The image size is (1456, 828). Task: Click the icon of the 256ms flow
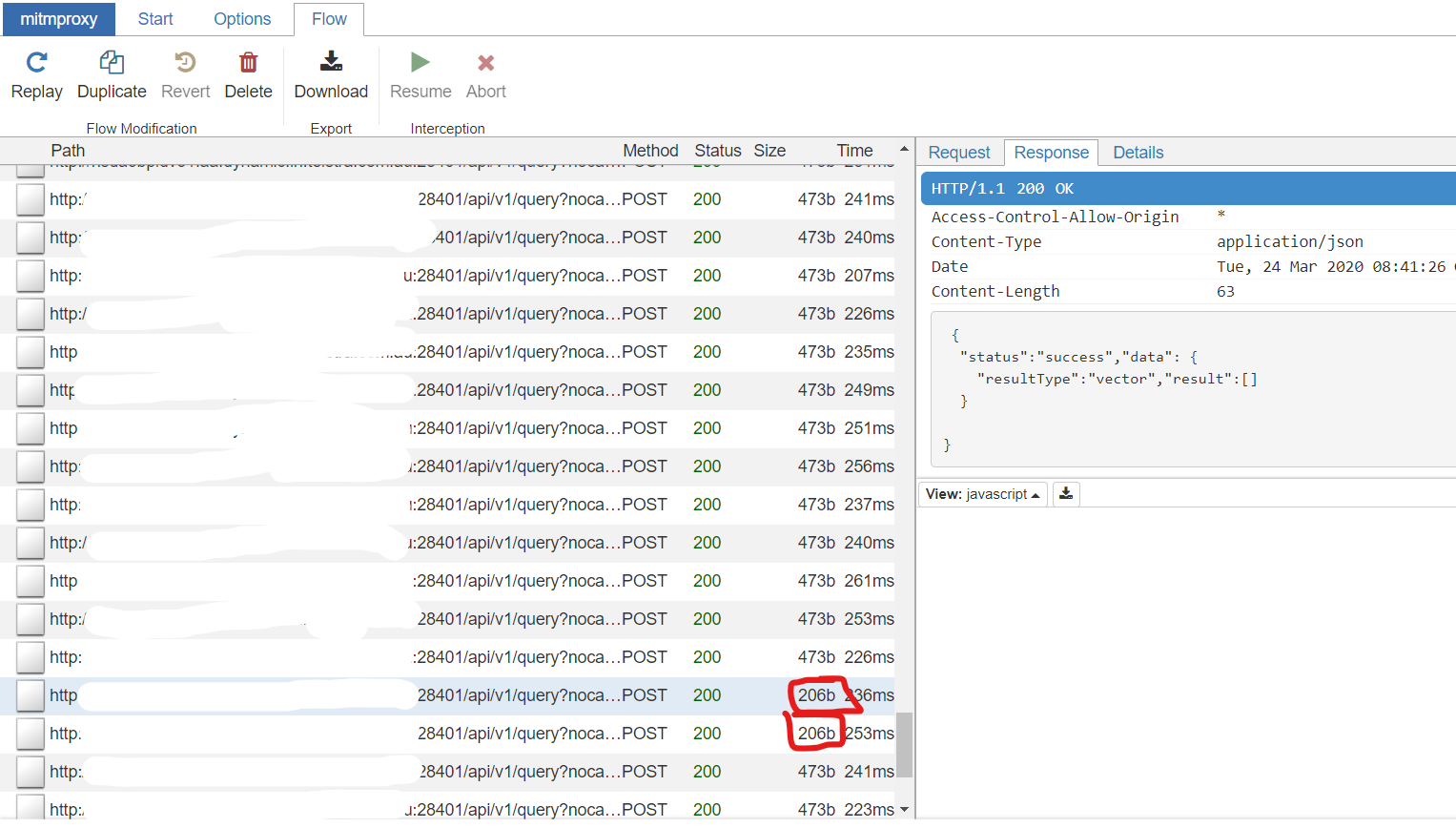[31, 466]
